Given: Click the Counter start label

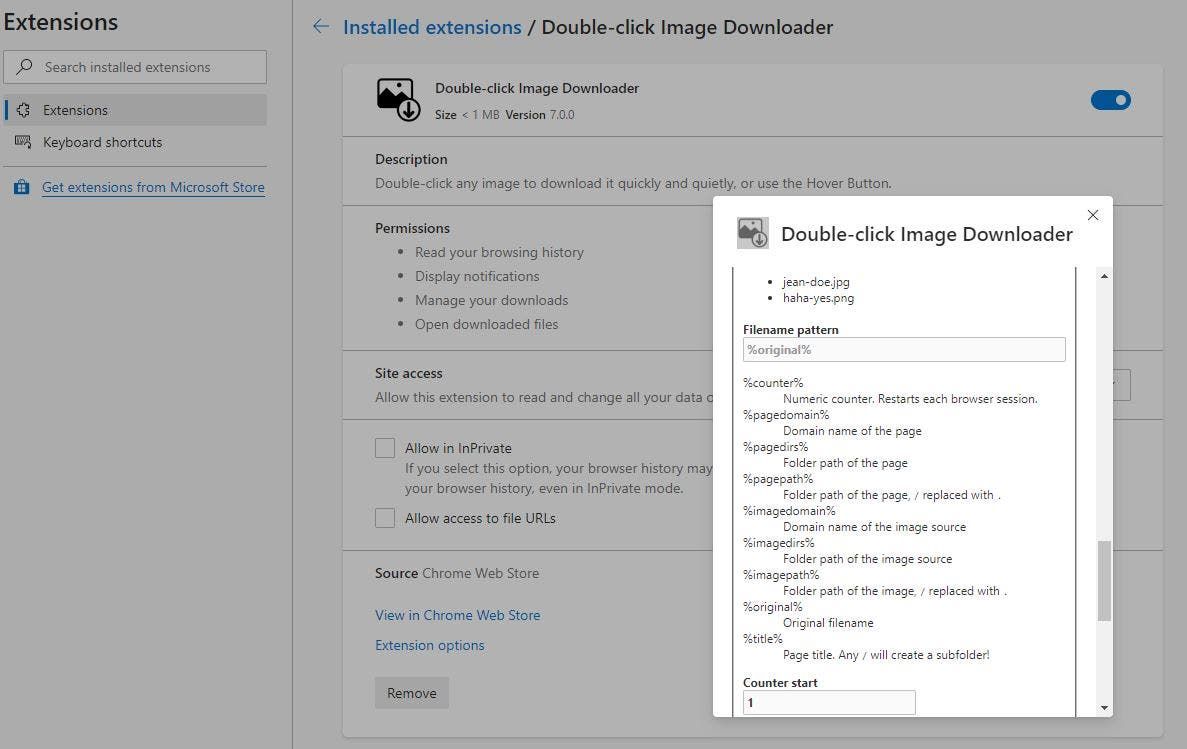Looking at the screenshot, I should pyautogui.click(x=780, y=682).
